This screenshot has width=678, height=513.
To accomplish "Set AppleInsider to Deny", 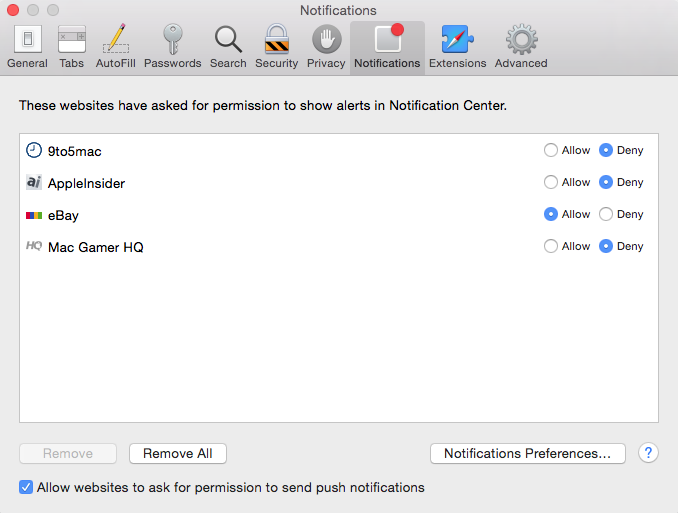I will tap(606, 182).
